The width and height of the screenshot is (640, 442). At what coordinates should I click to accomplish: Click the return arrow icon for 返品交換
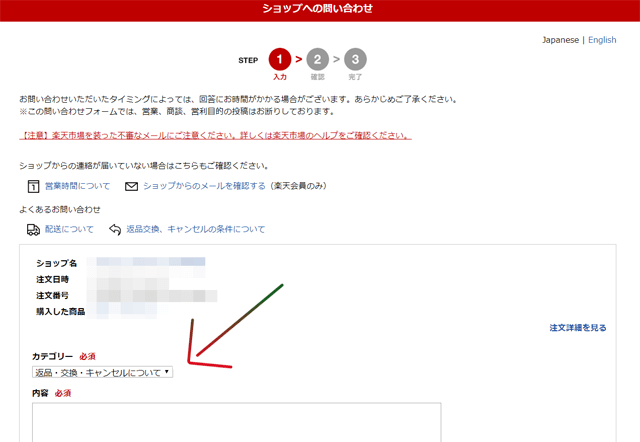pyautogui.click(x=115, y=230)
